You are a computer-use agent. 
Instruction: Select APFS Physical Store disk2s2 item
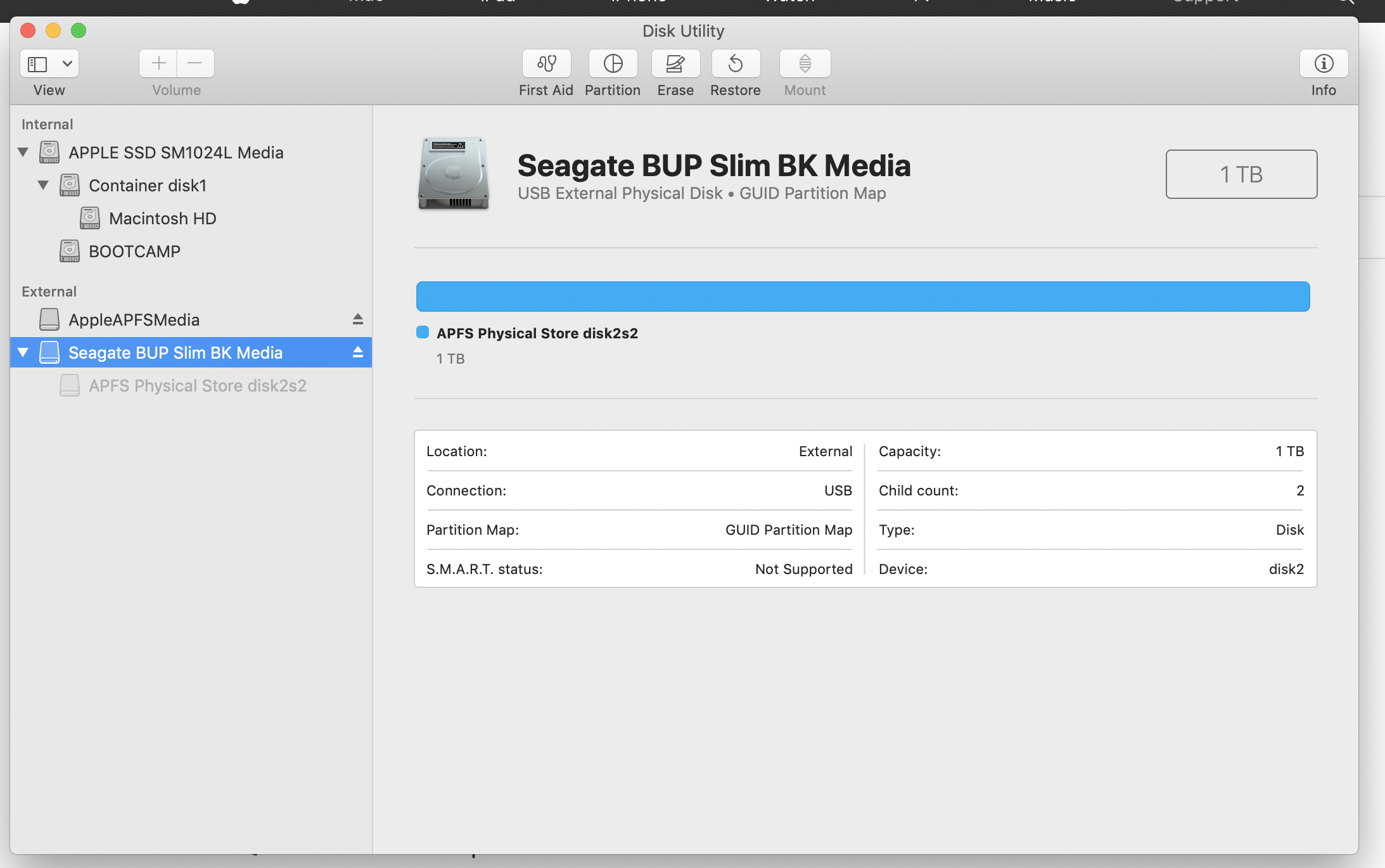[197, 386]
